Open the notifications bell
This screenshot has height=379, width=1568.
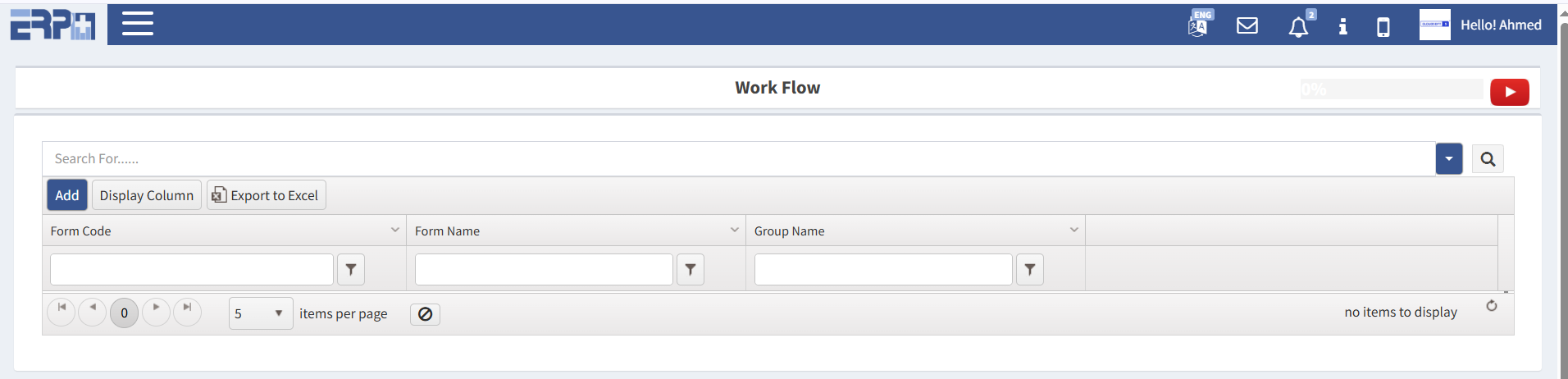click(1298, 27)
